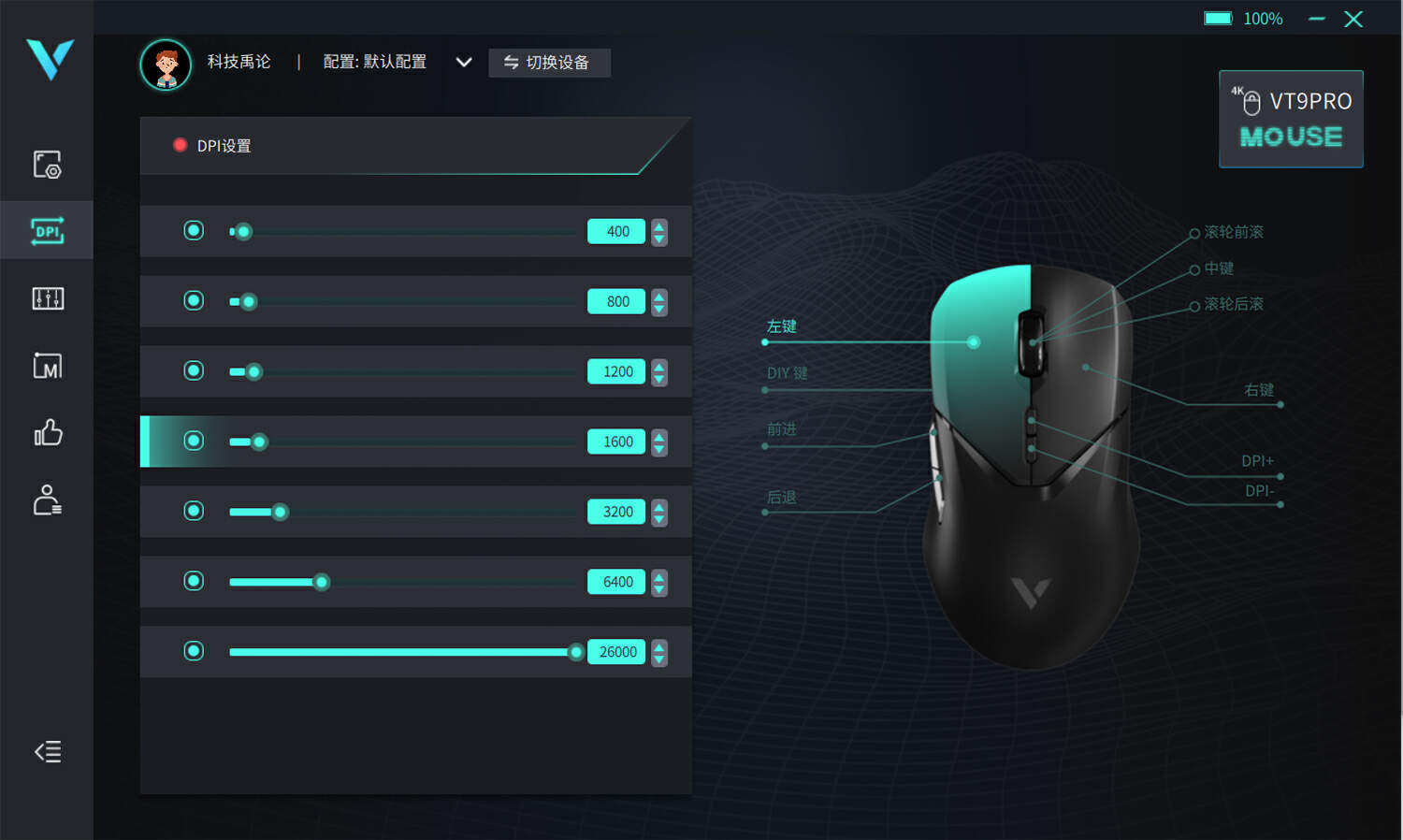This screenshot has height=840, width=1403.
Task: Click the stepper arrows next to 6400
Action: (x=659, y=583)
